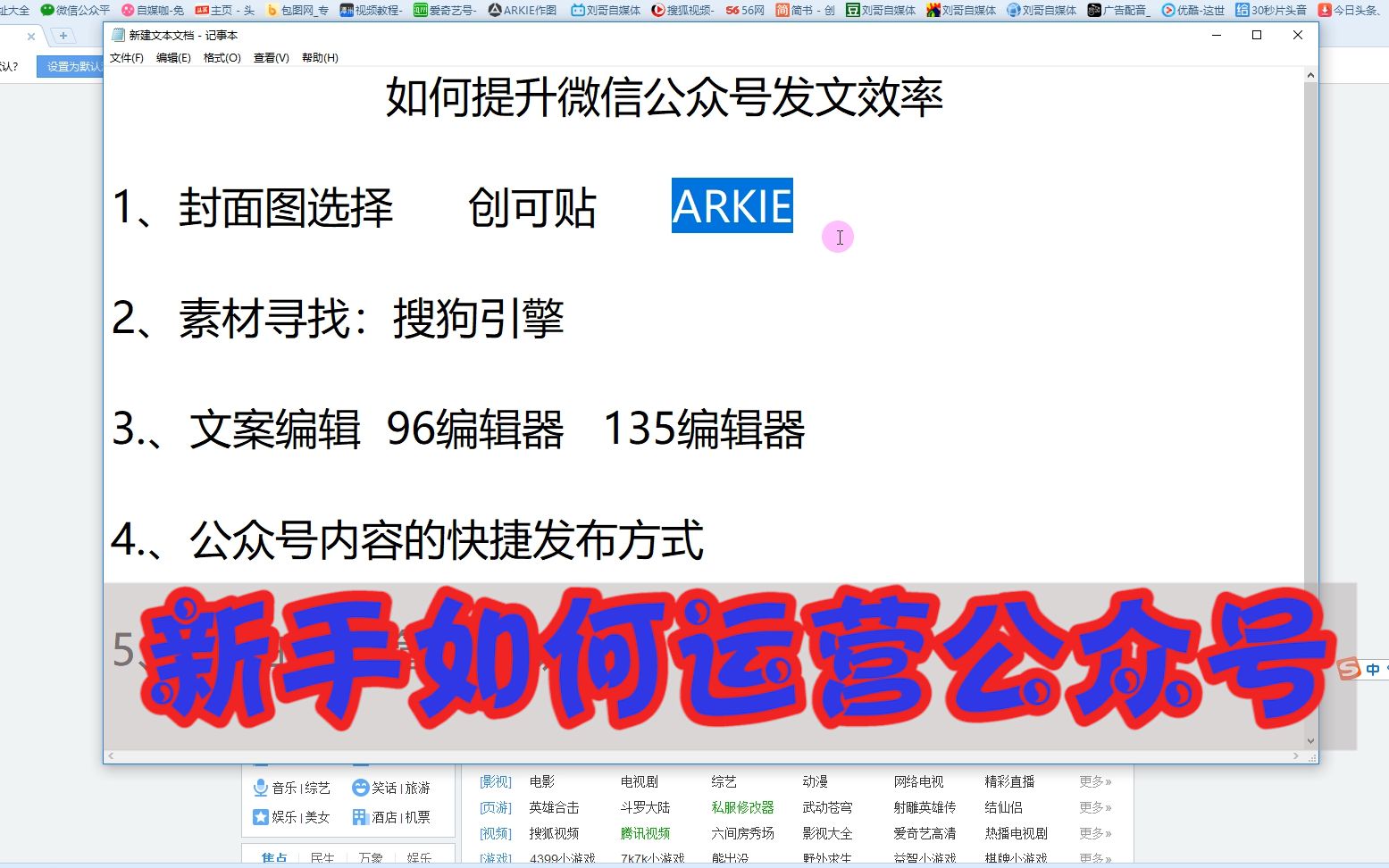1389x868 pixels.
Task: Click the heading 如何提升微信公众号发文效率
Action: click(664, 97)
